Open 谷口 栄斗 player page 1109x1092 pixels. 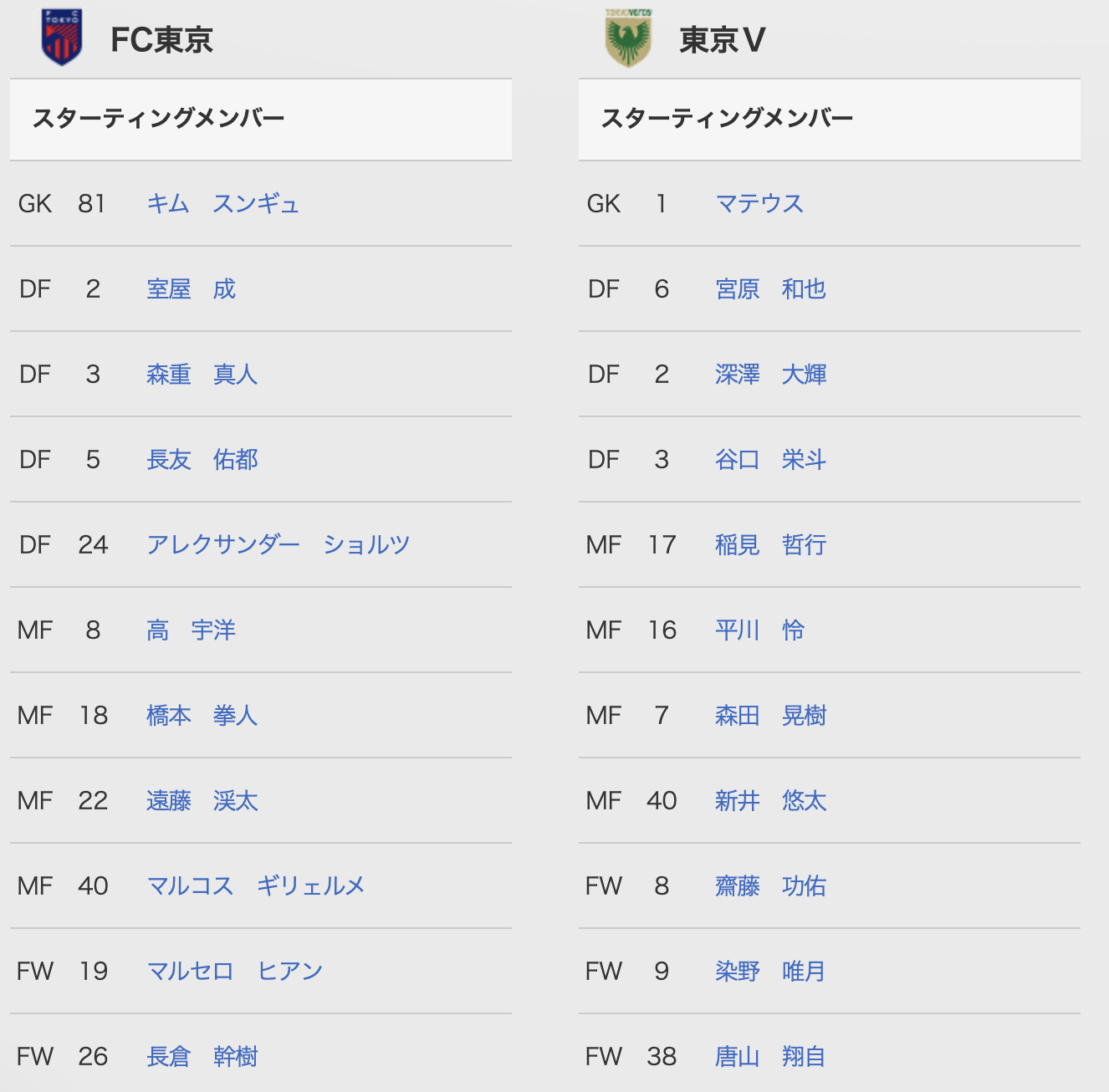coord(771,459)
